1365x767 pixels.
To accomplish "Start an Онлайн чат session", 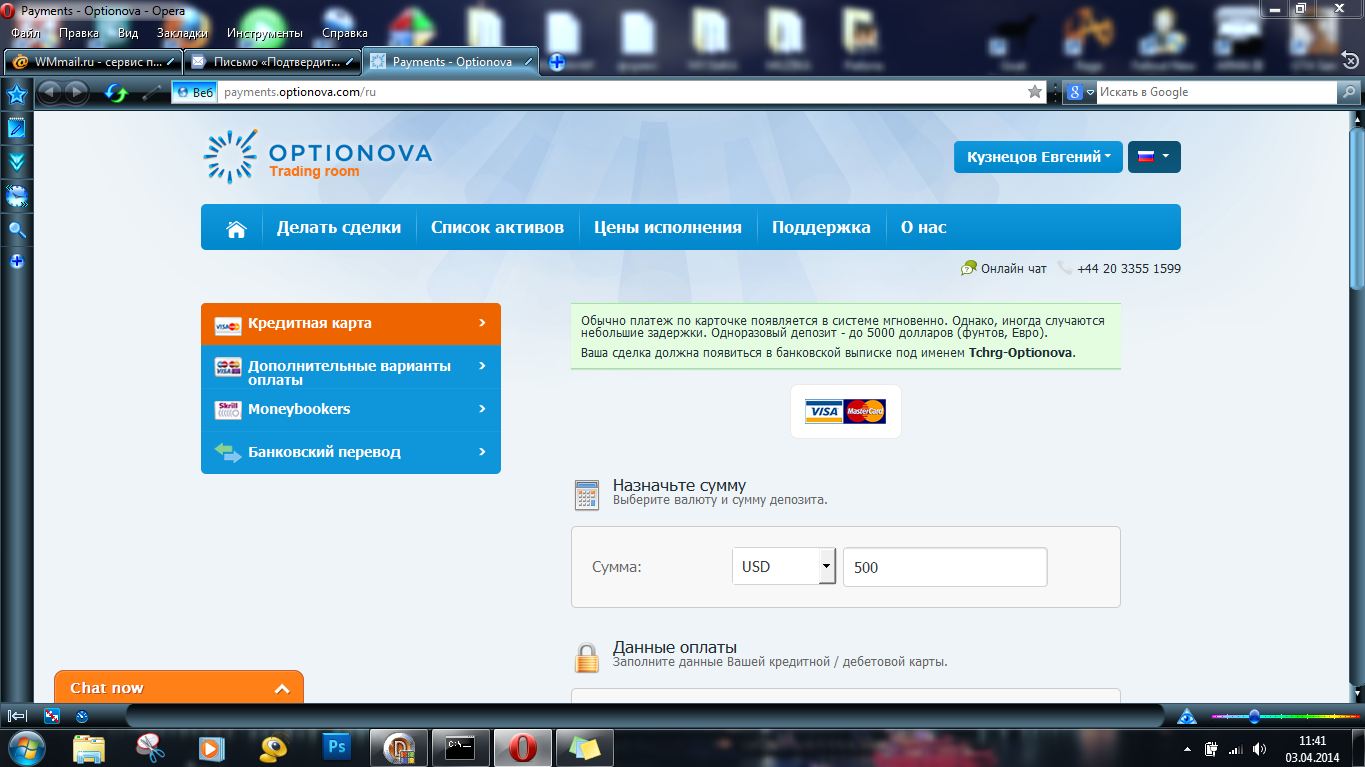I will coord(1004,268).
